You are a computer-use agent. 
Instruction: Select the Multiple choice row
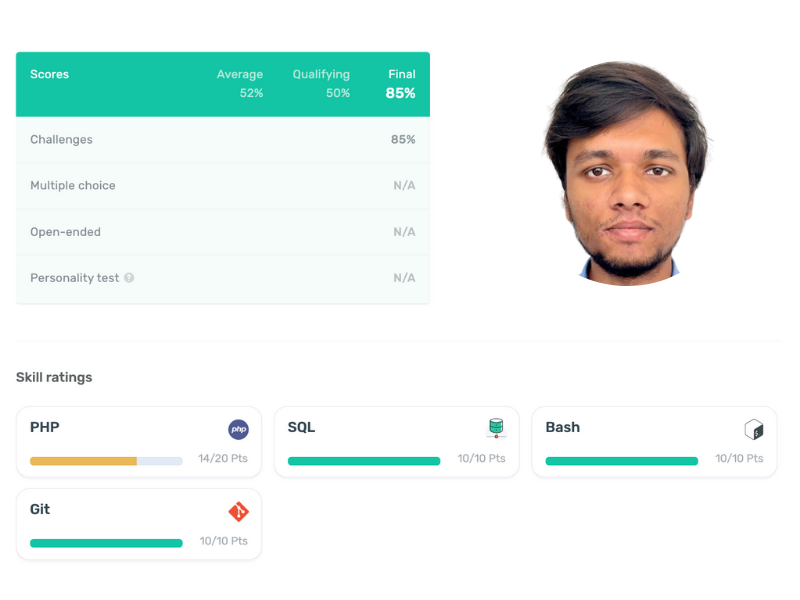[x=223, y=186]
